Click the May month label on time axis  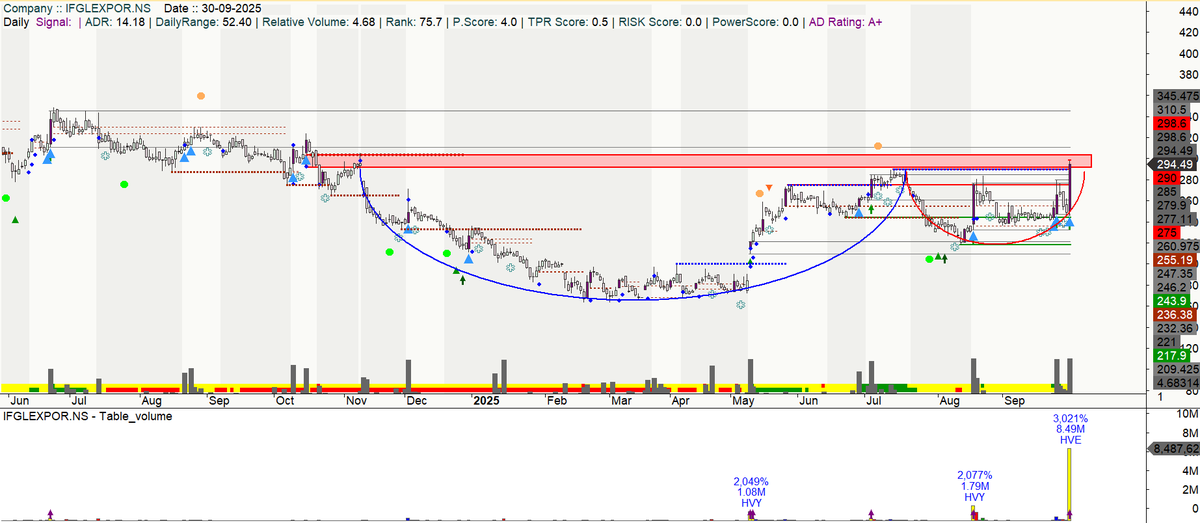(743, 401)
